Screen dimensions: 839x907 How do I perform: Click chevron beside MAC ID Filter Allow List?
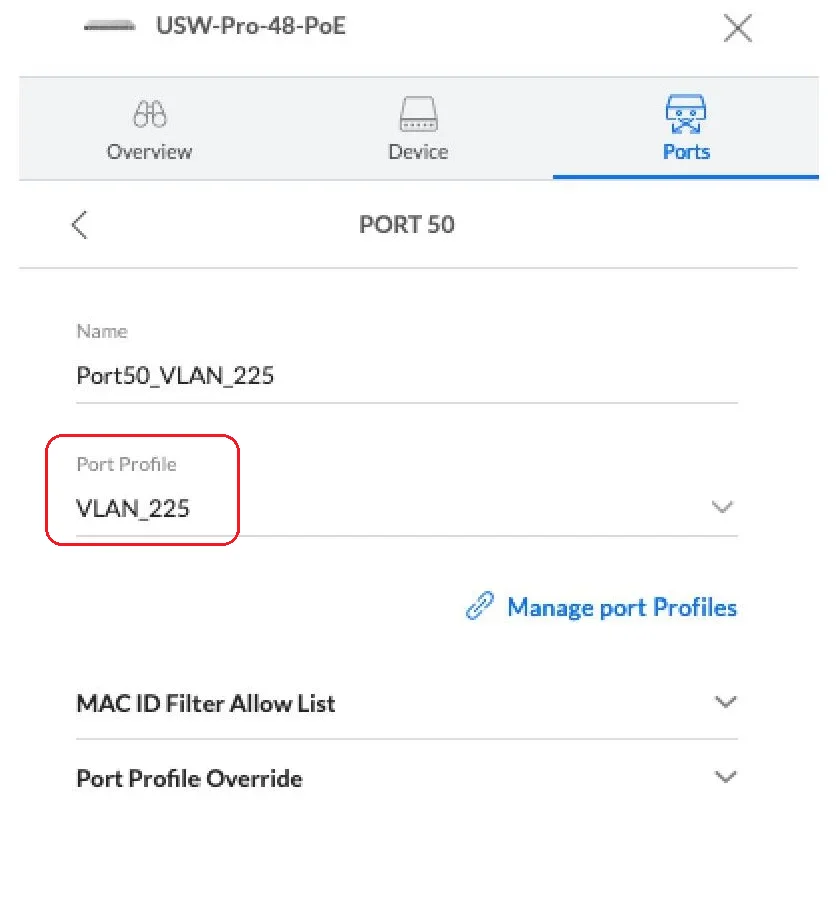tap(726, 702)
